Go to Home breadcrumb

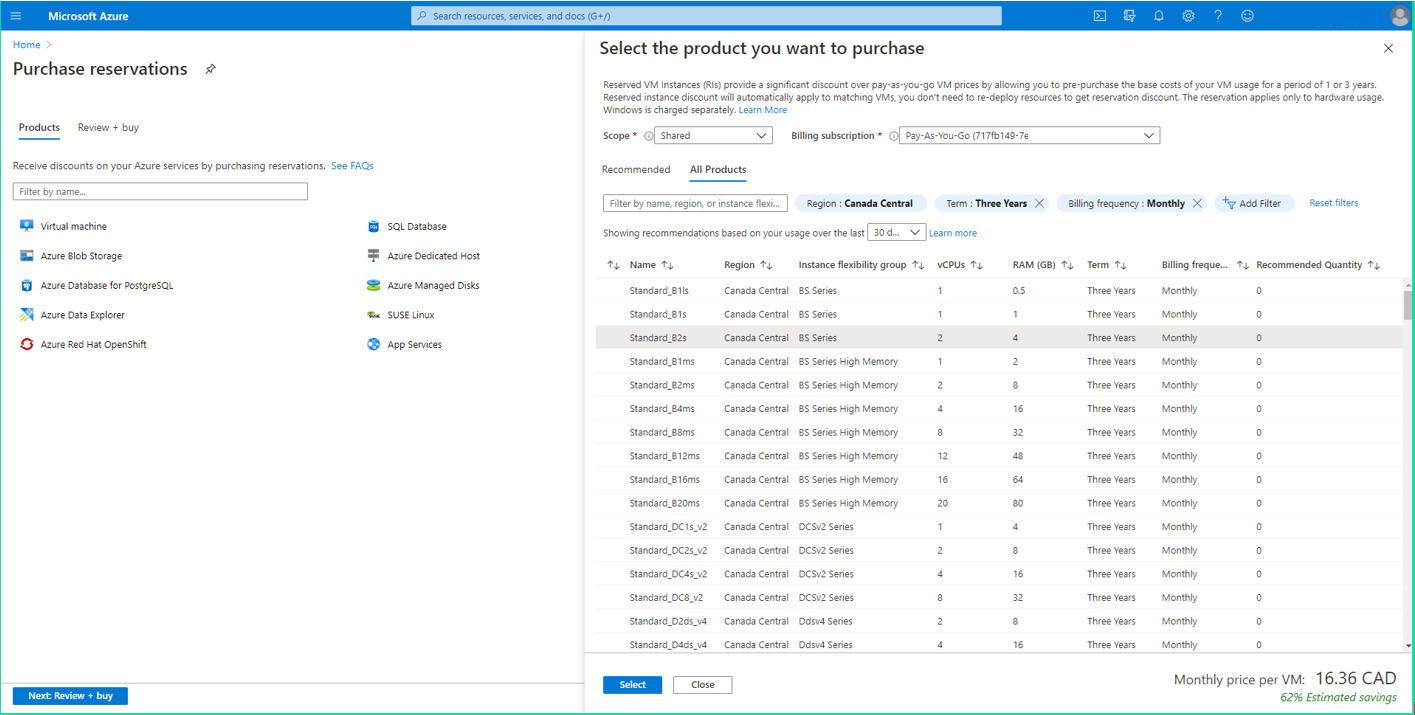click(27, 45)
